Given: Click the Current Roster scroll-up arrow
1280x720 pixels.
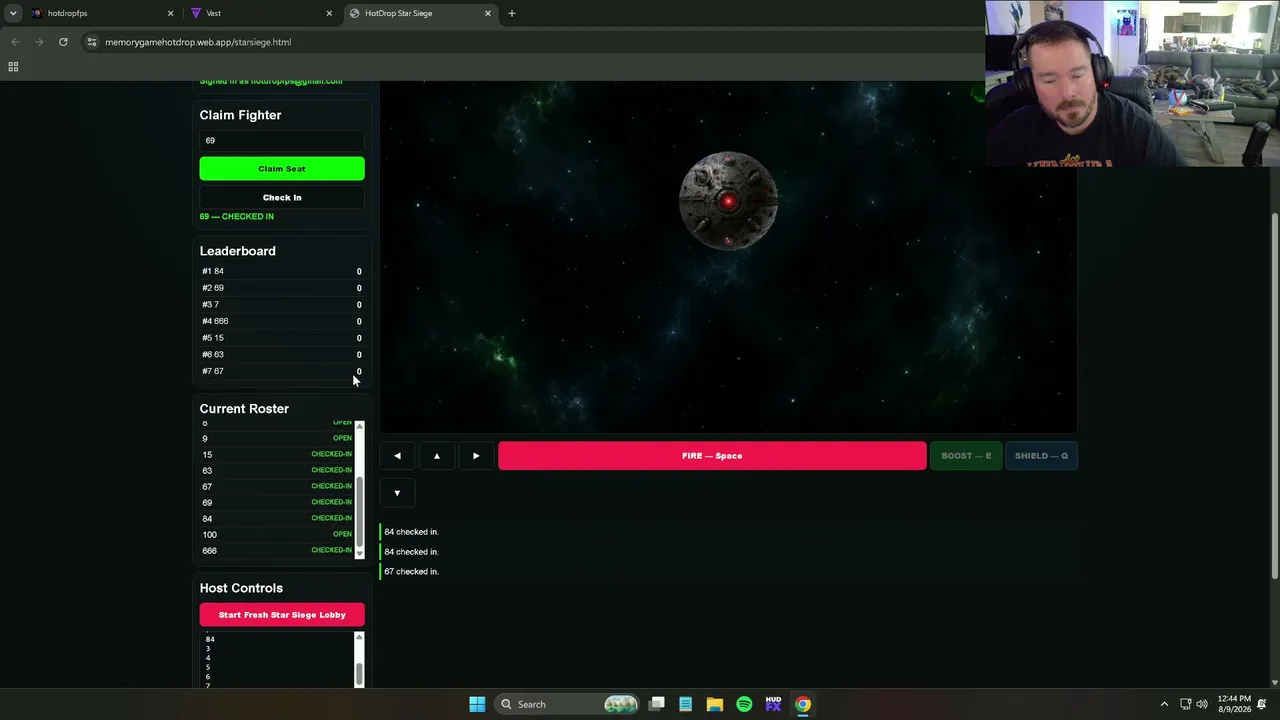Looking at the screenshot, I should (360, 426).
